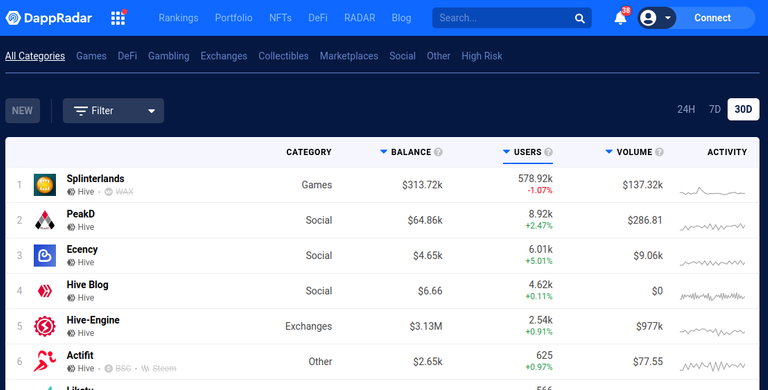Open the Ecency dapp logo
This screenshot has width=768, height=390.
(x=45, y=255)
